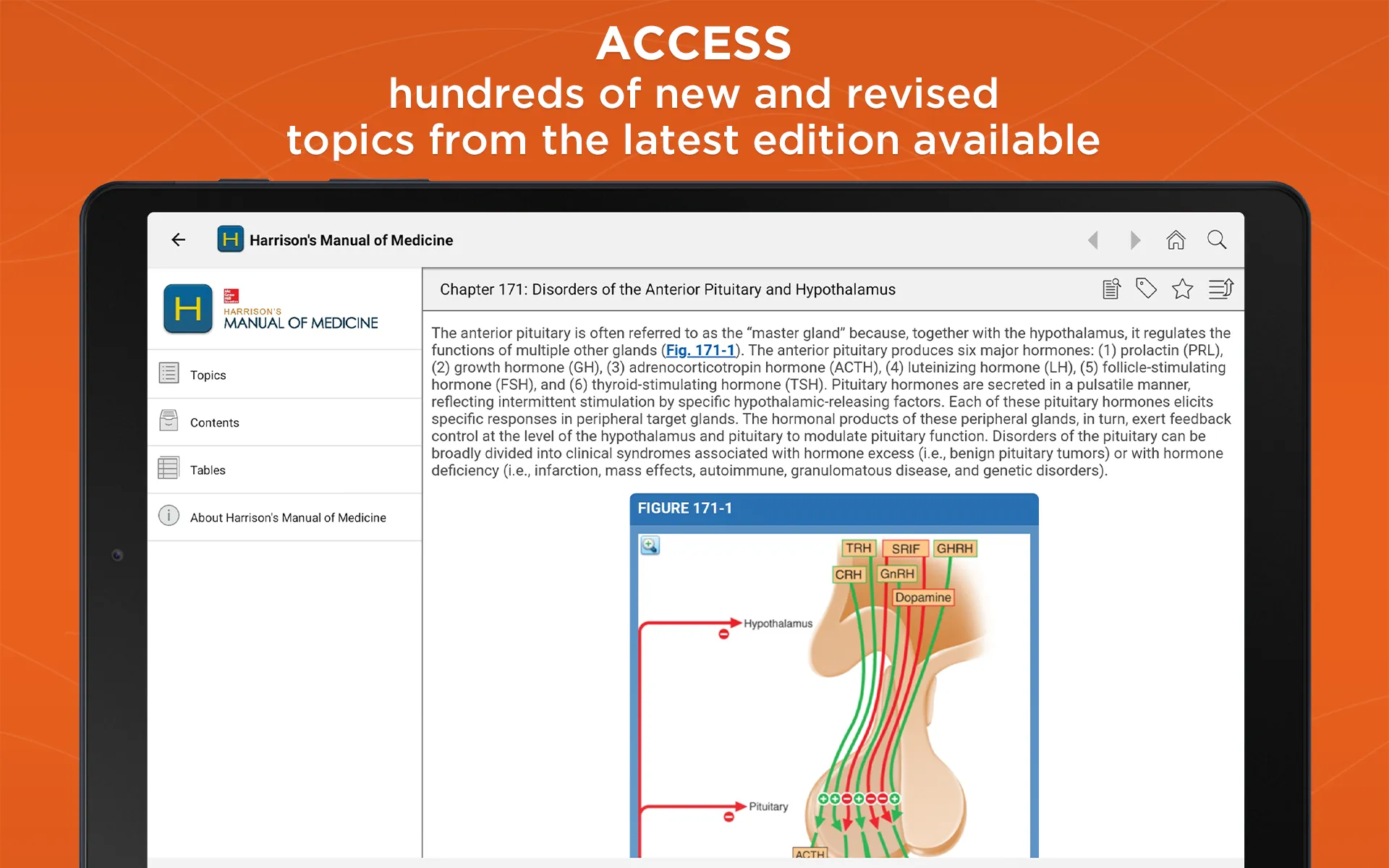Viewport: 1389px width, 868px height.
Task: Click the Fig. 171-1 hyperlink in text
Action: tap(700, 349)
